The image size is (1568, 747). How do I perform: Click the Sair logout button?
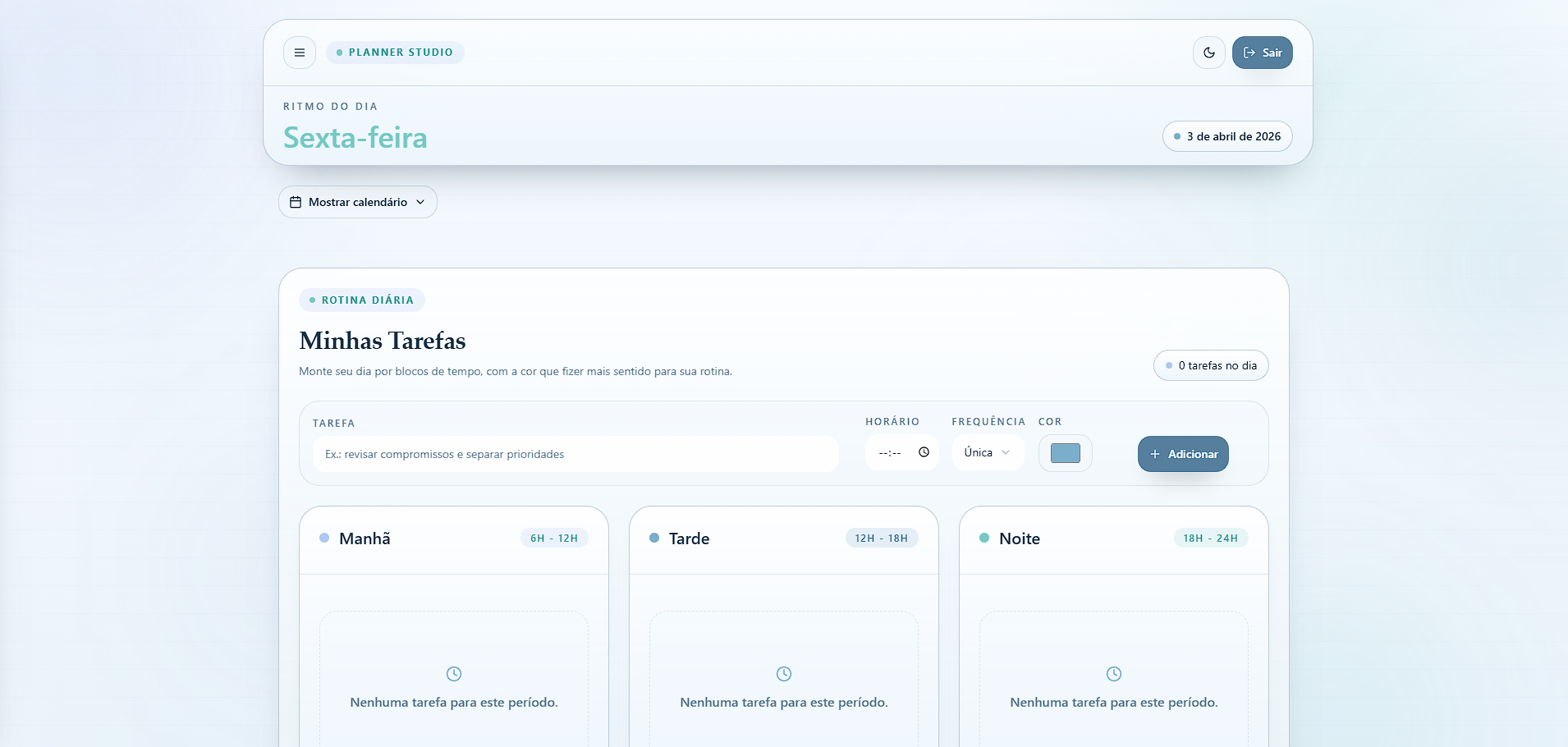click(x=1263, y=53)
